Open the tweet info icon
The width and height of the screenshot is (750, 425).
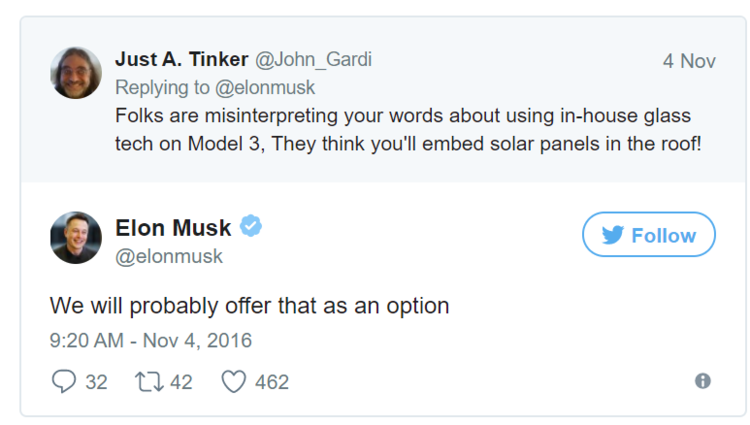click(702, 381)
